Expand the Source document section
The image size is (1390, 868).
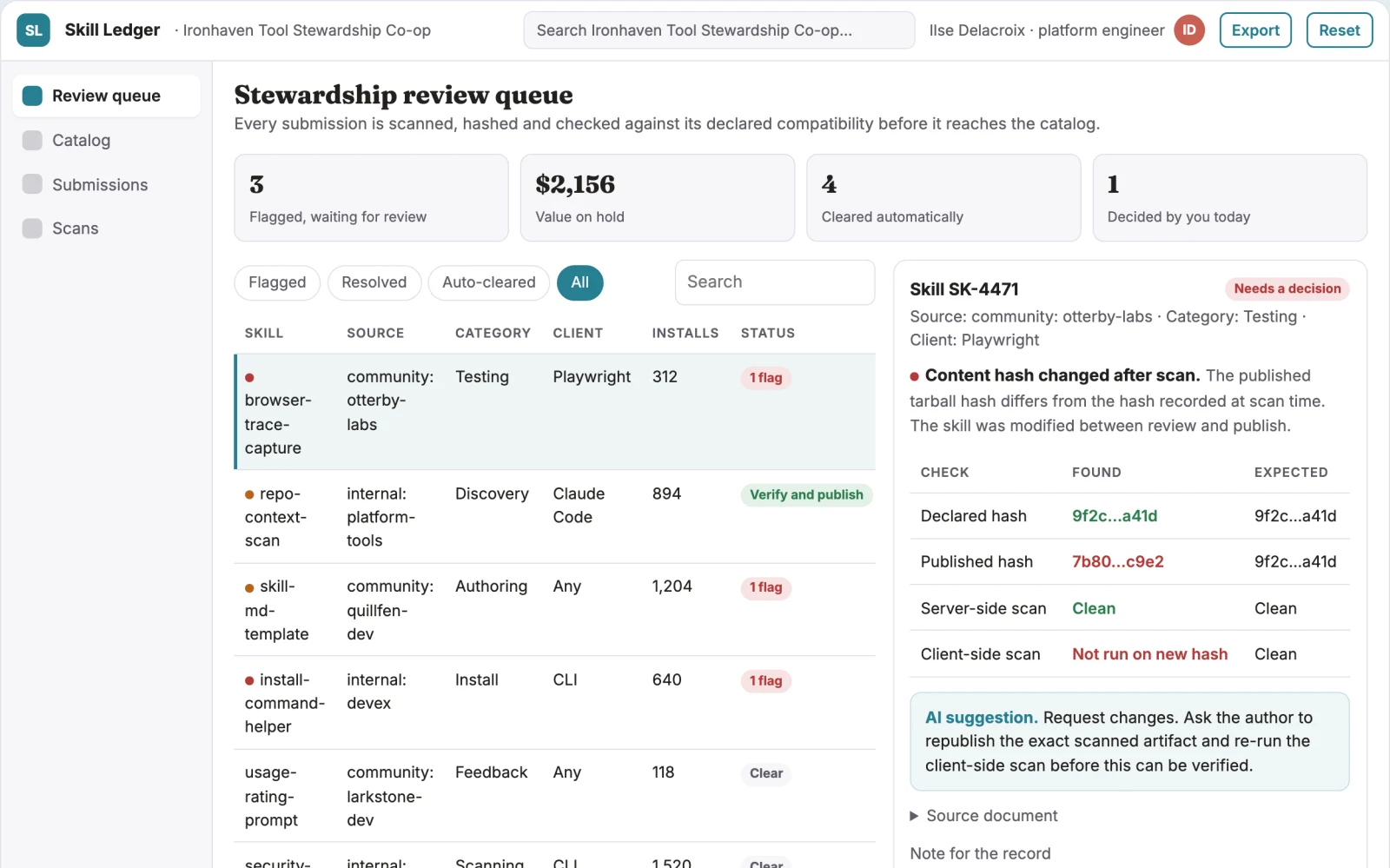pos(983,816)
